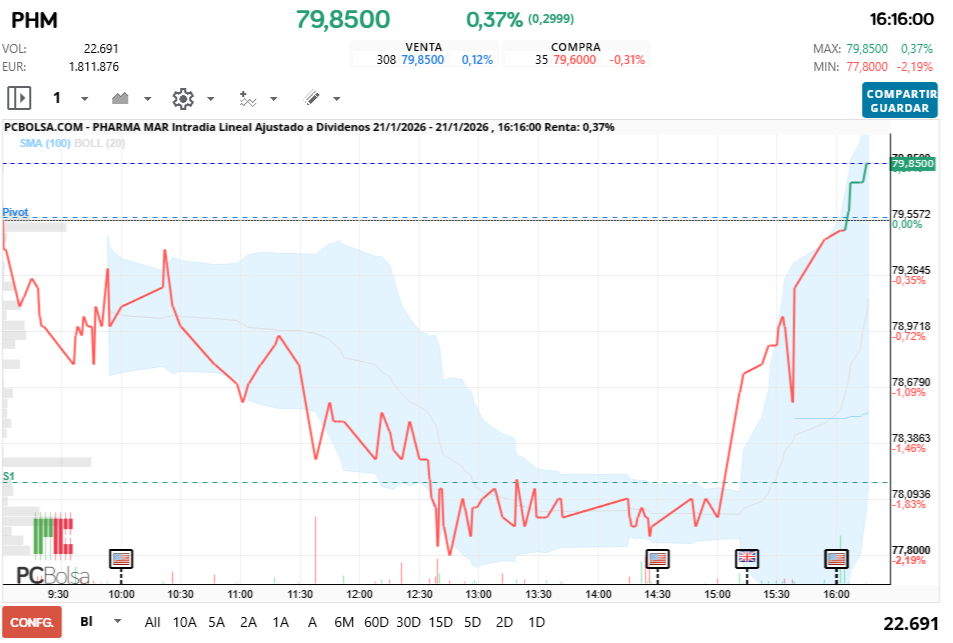Click the UK flag news marker
Viewport: 953px width, 643px height.
(x=747, y=560)
